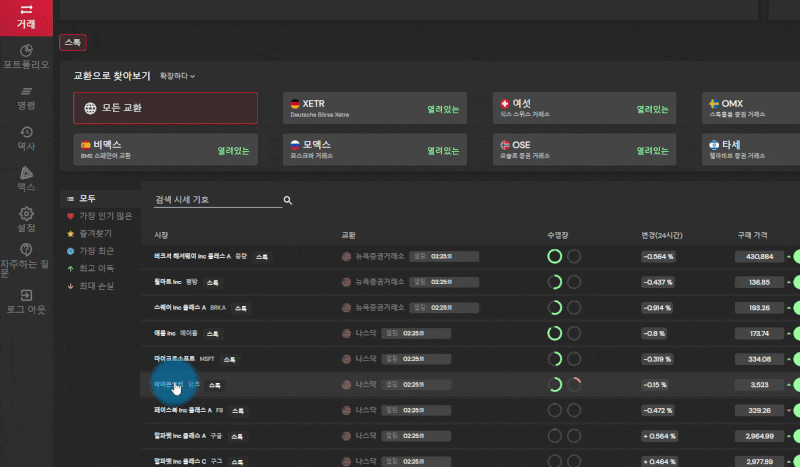
Task: Click the 시장 column header
Action: [161, 235]
